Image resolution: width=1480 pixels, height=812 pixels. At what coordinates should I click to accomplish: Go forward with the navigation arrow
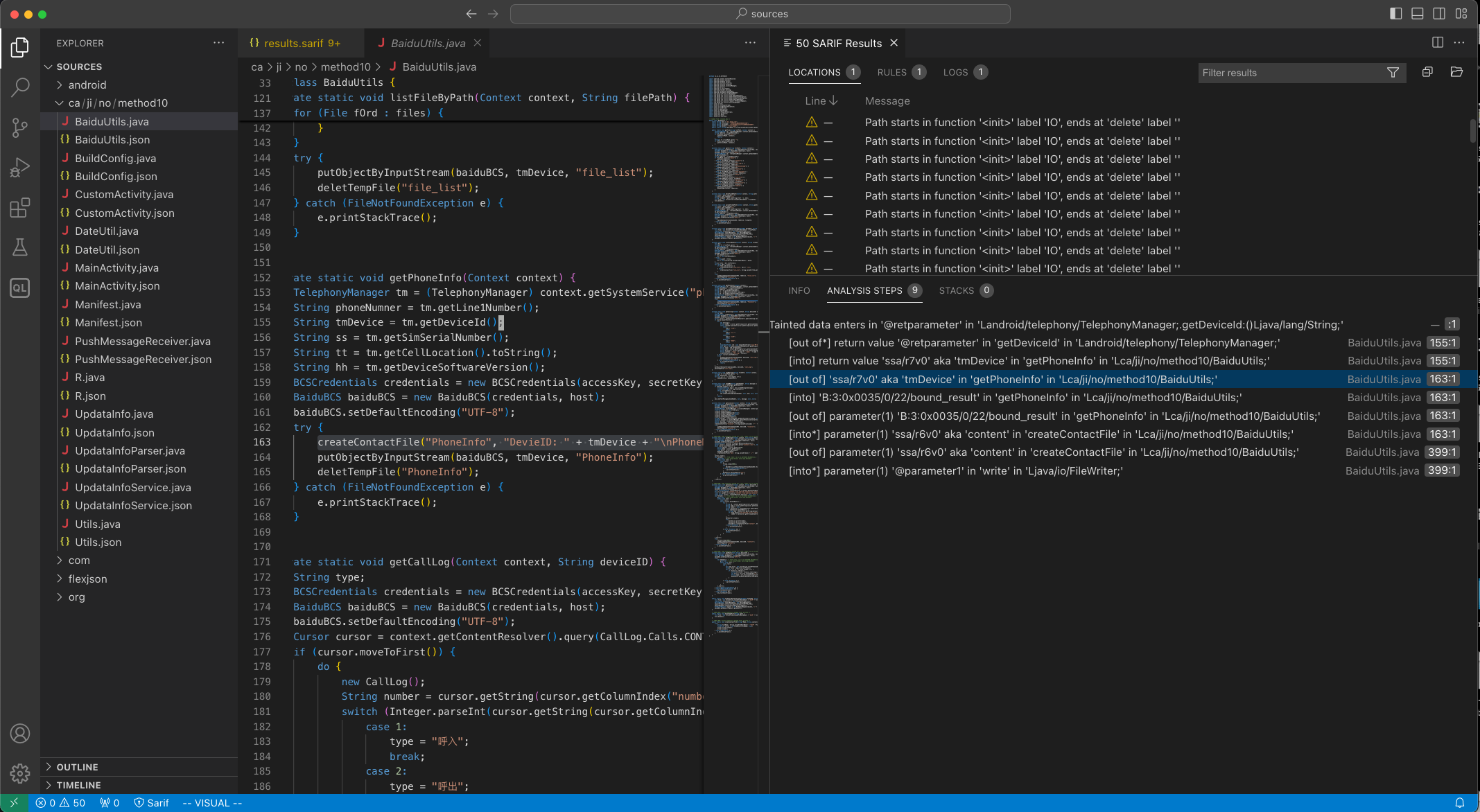coord(493,14)
